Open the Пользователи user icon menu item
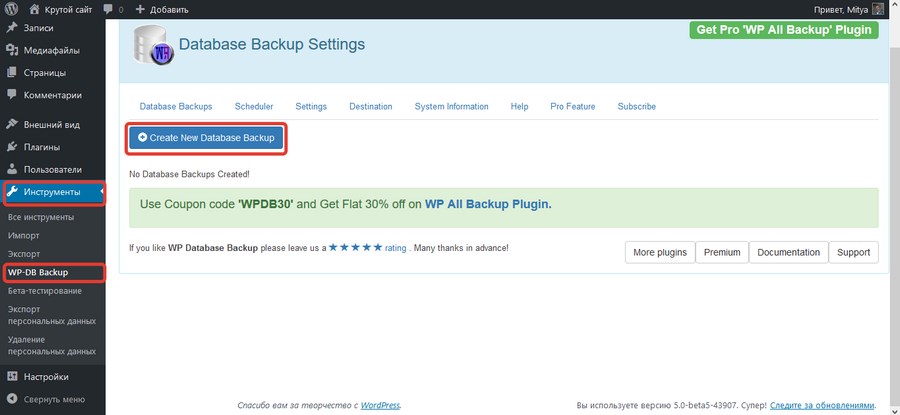This screenshot has height=415, width=900. tap(11, 169)
